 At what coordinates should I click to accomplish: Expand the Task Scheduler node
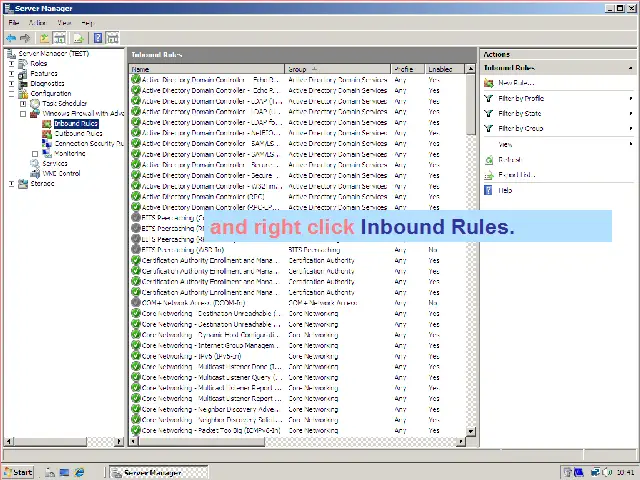click(23, 104)
